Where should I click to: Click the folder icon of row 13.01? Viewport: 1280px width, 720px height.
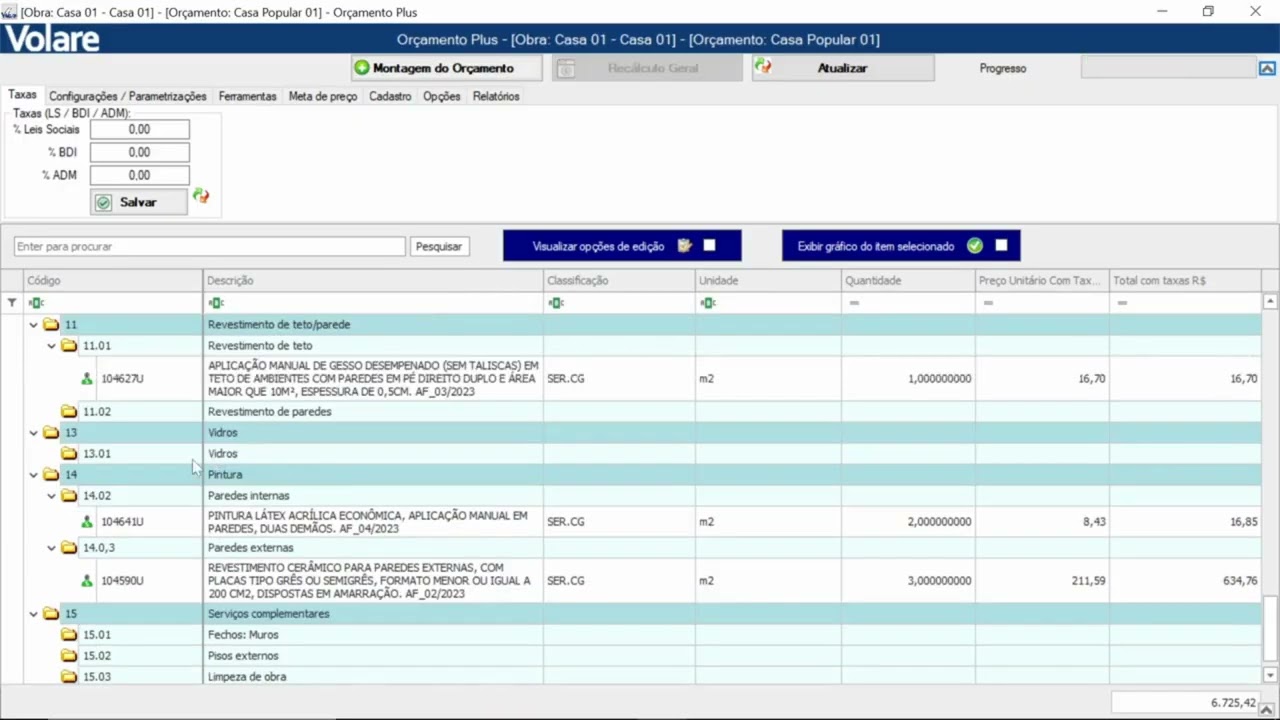[69, 453]
